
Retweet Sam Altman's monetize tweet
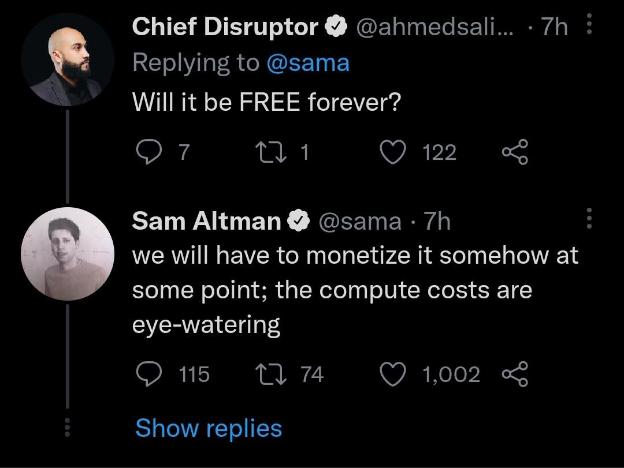tap(271, 374)
